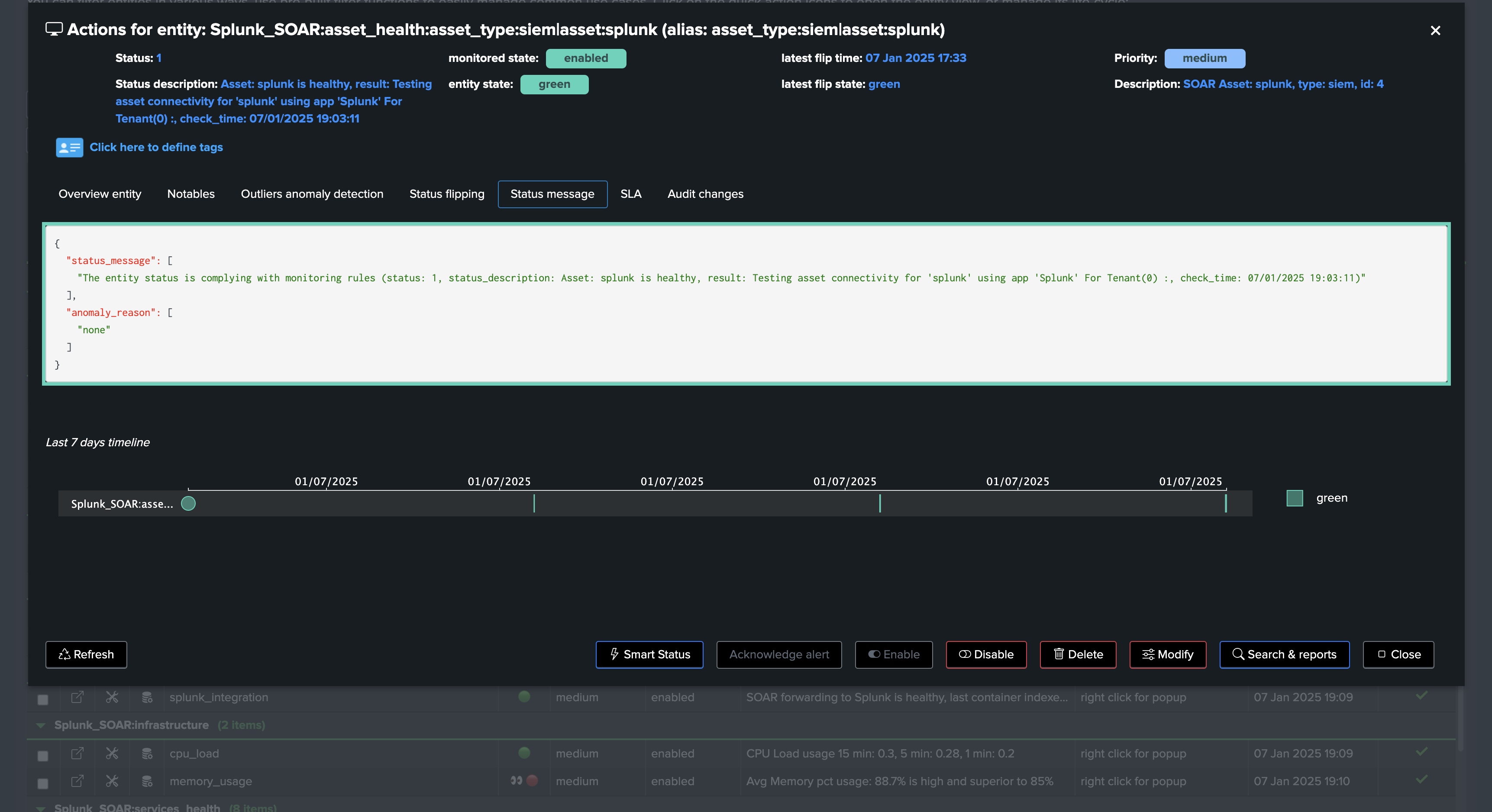Click the last vertical timeline marker
The height and width of the screenshot is (812, 1492).
tap(1226, 503)
